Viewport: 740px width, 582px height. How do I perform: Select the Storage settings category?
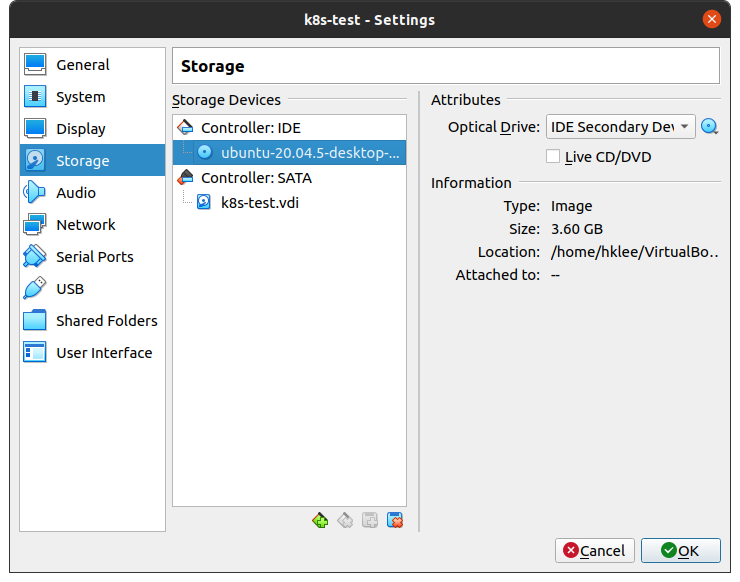pyautogui.click(x=92, y=160)
